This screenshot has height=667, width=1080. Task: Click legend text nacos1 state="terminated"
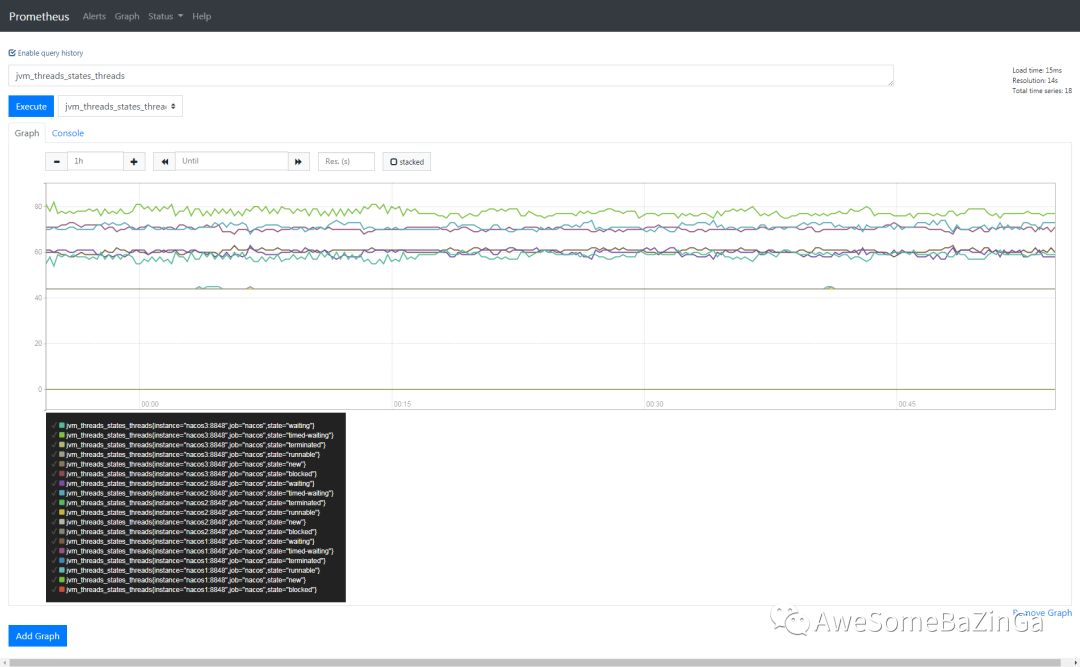[x=196, y=561]
